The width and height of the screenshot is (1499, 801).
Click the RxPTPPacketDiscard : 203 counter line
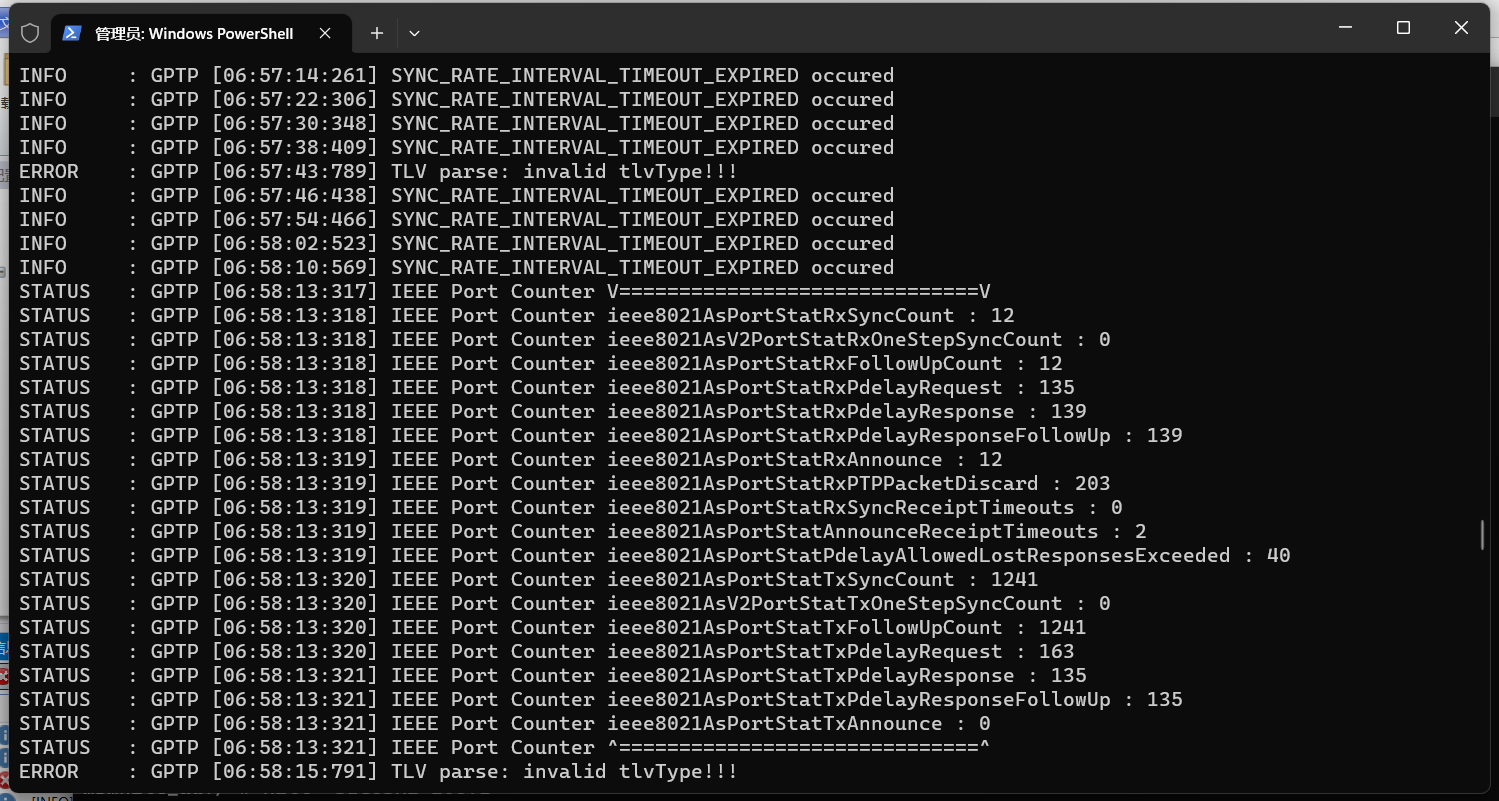[565, 483]
